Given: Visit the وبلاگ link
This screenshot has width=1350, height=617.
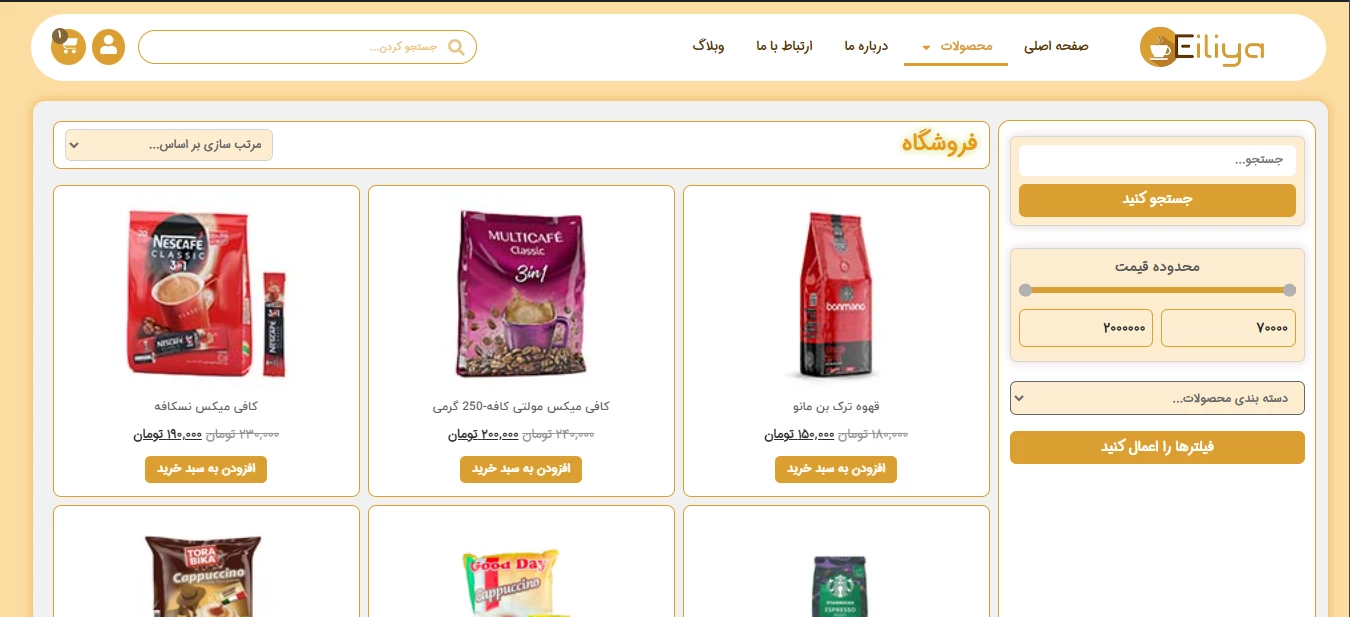Looking at the screenshot, I should (708, 46).
